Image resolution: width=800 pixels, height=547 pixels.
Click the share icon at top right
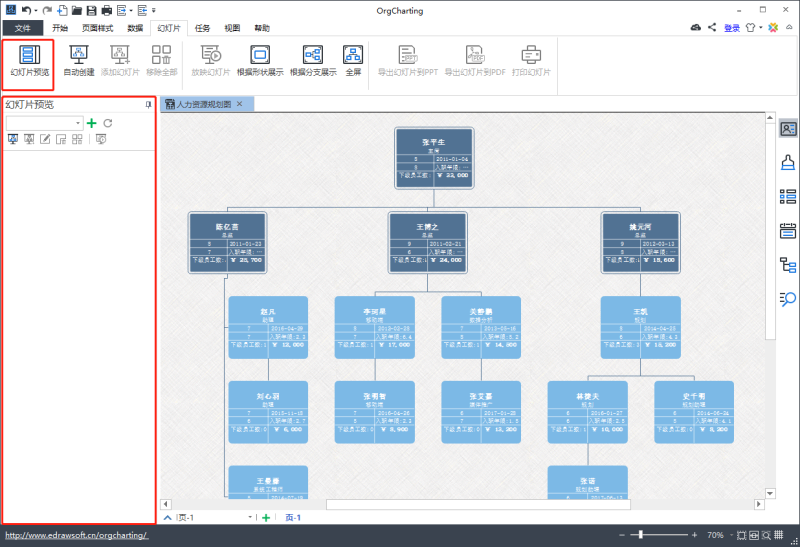[712, 28]
